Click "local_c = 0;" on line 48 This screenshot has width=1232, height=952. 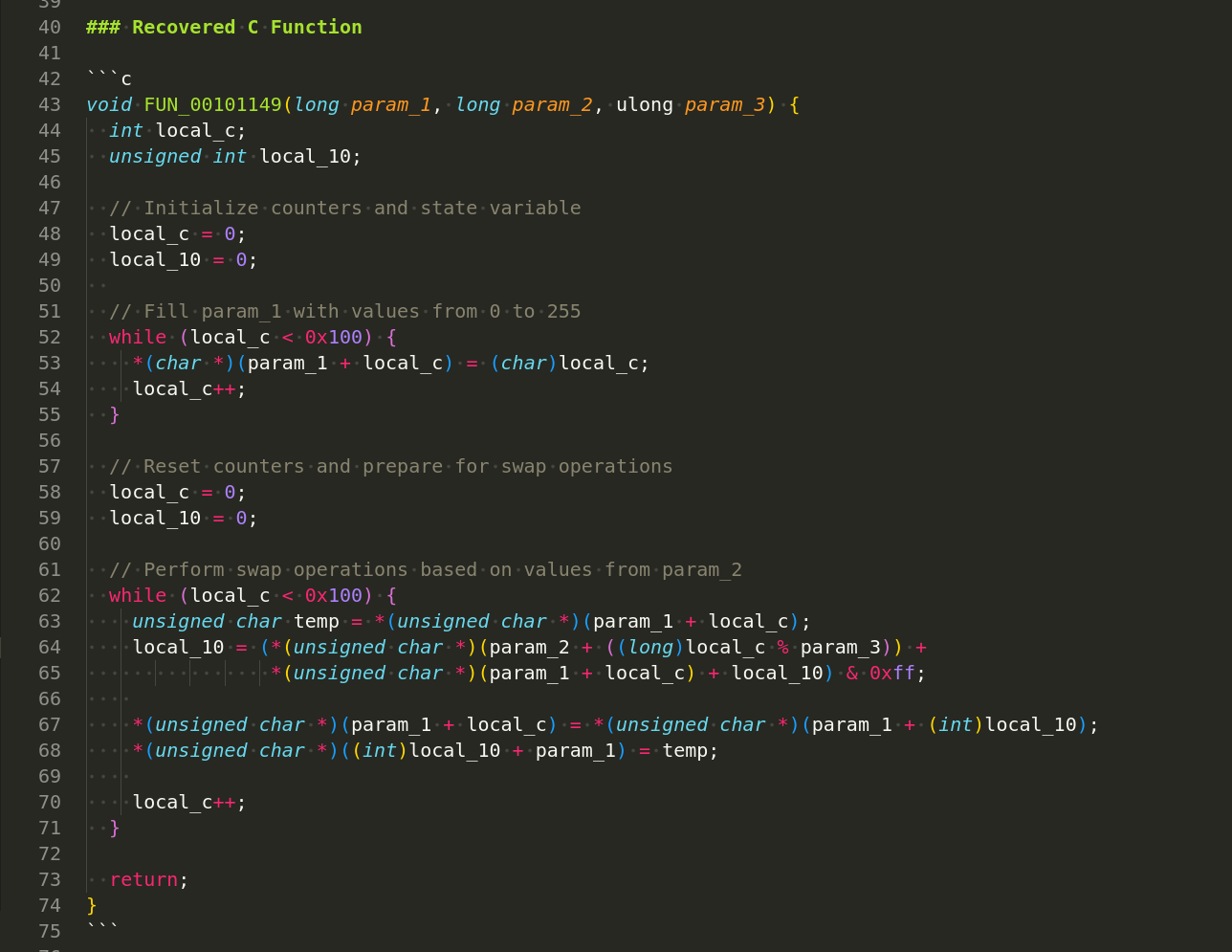pos(178,233)
